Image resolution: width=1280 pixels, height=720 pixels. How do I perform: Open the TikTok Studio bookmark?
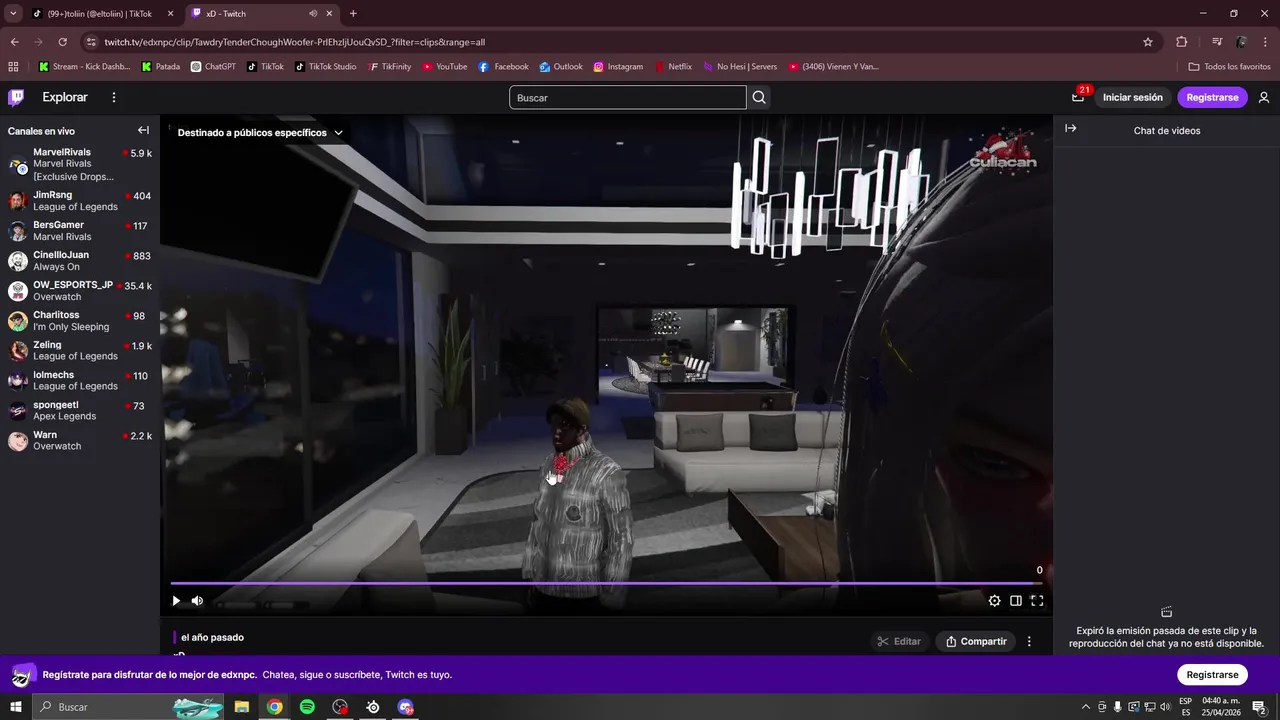tap(325, 67)
